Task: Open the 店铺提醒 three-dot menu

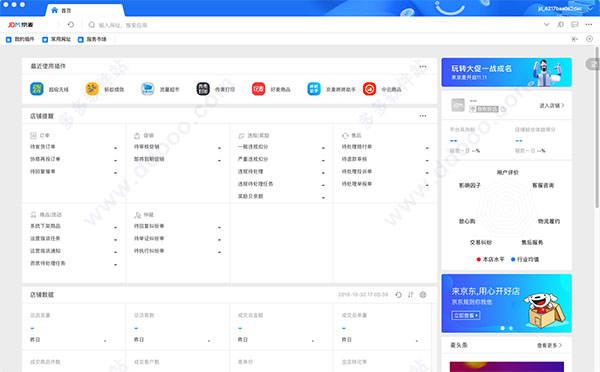Action: pyautogui.click(x=423, y=116)
